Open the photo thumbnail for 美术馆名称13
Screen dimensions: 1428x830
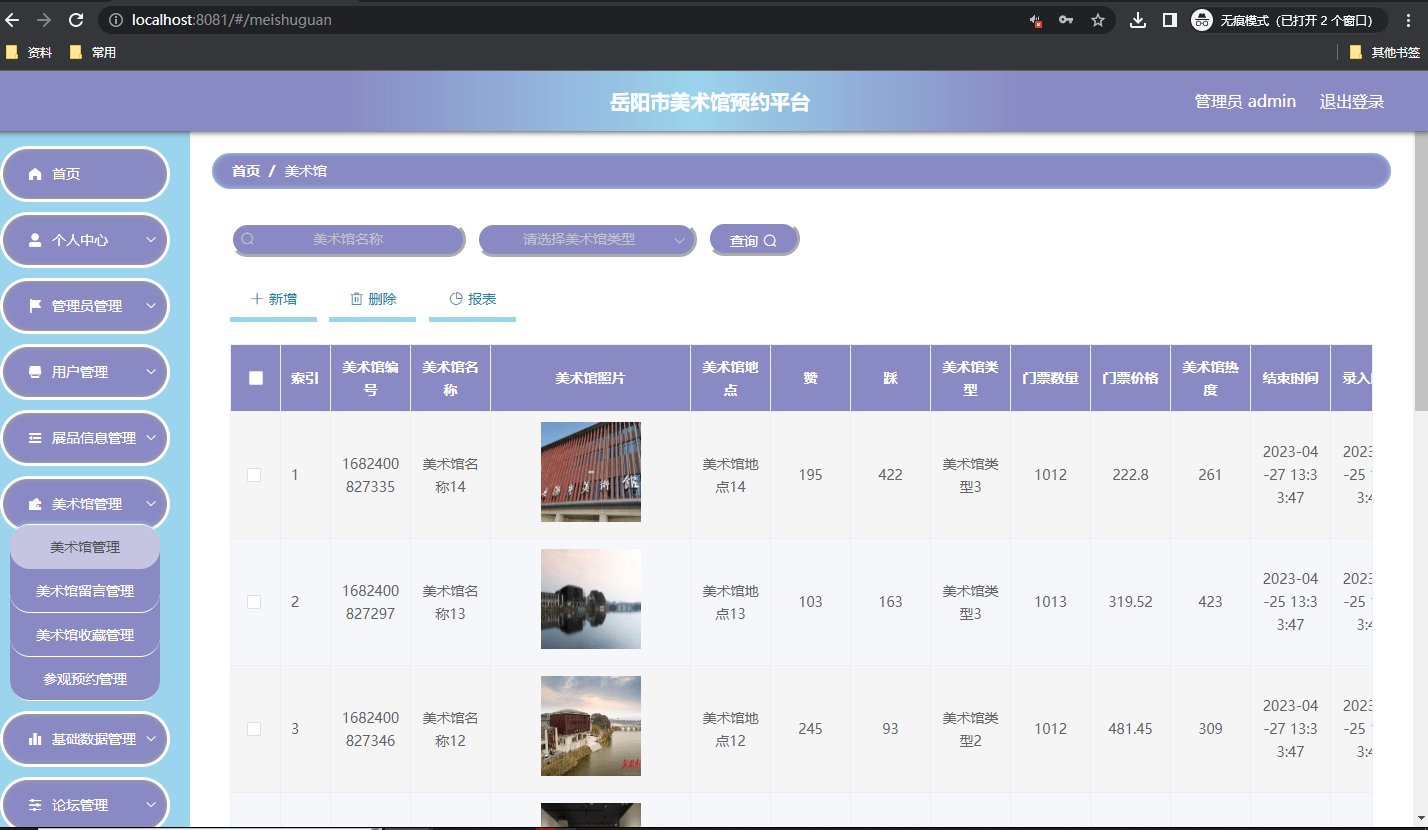pyautogui.click(x=591, y=599)
